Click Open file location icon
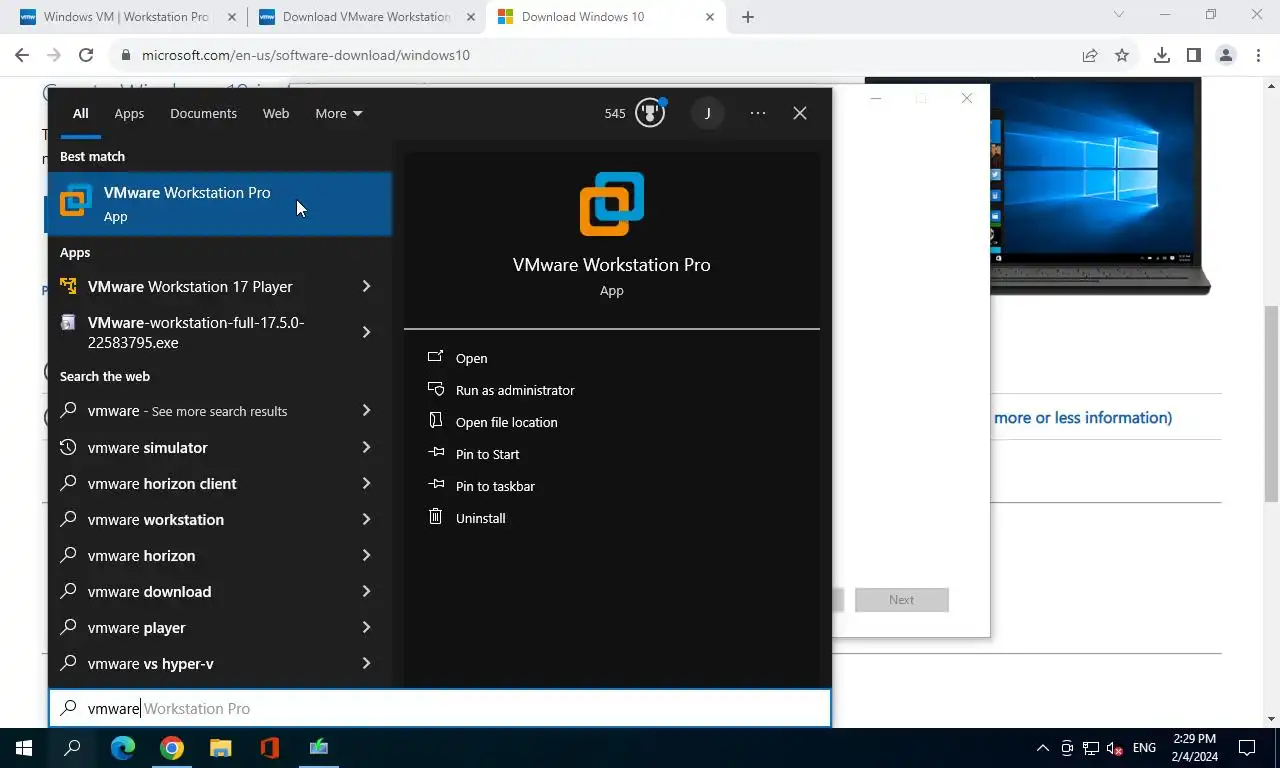 click(x=435, y=421)
